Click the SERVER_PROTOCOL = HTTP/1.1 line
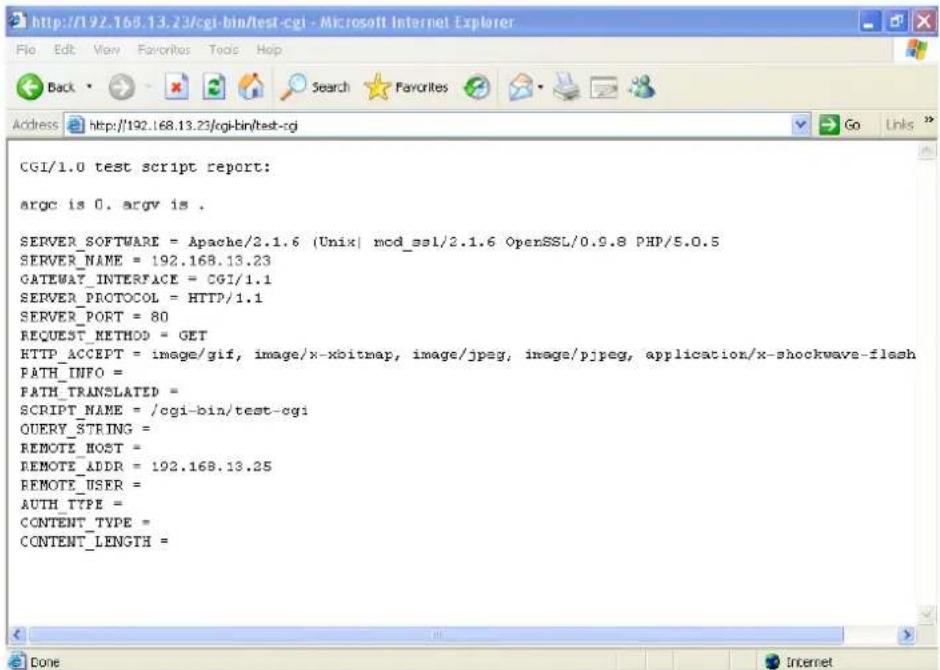Image resolution: width=940 pixels, height=670 pixels. [x=141, y=298]
